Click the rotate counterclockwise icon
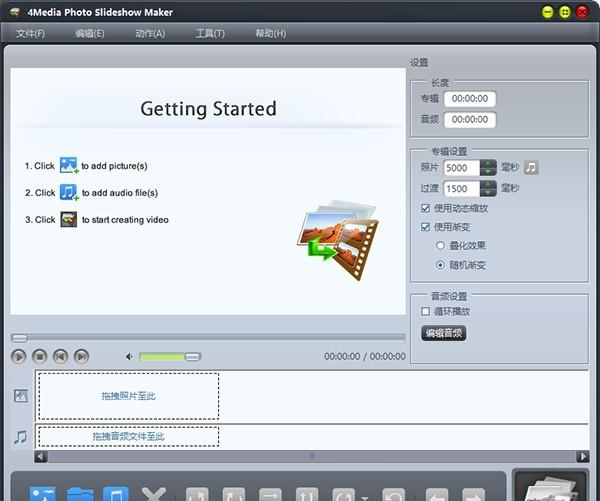The height and width of the screenshot is (501, 600). [x=197, y=494]
